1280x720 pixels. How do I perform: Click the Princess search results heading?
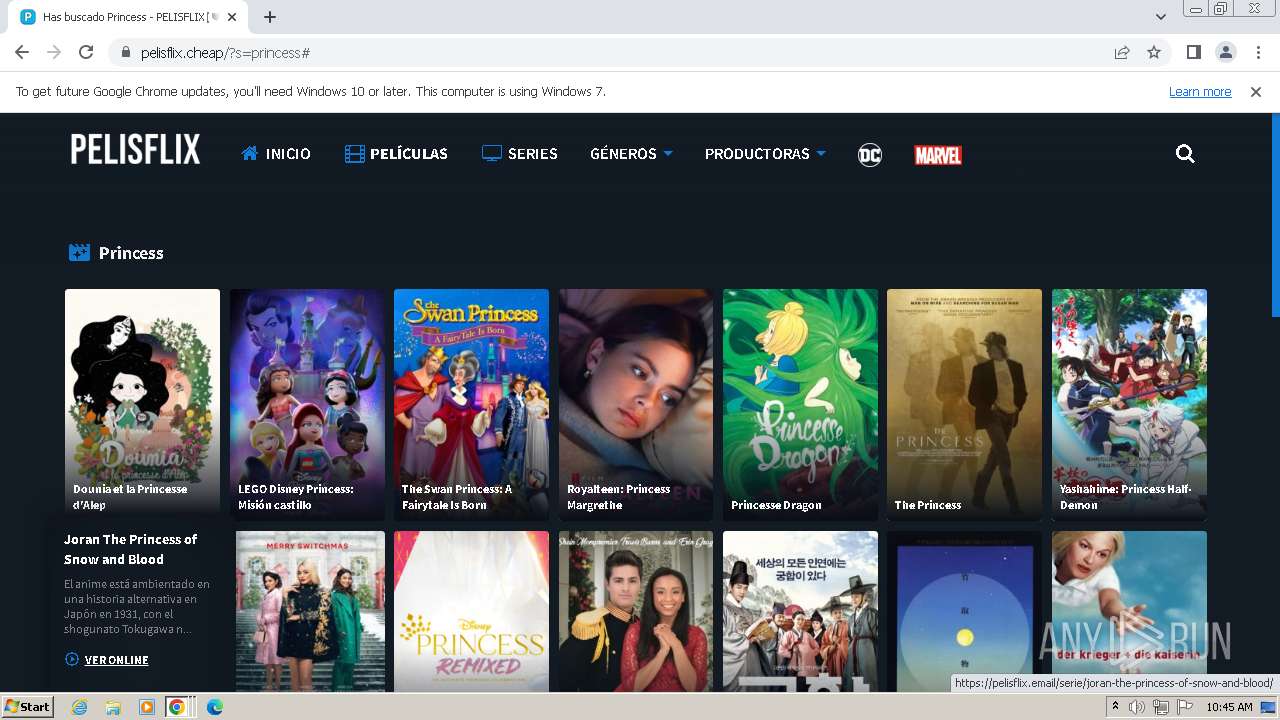(x=131, y=253)
